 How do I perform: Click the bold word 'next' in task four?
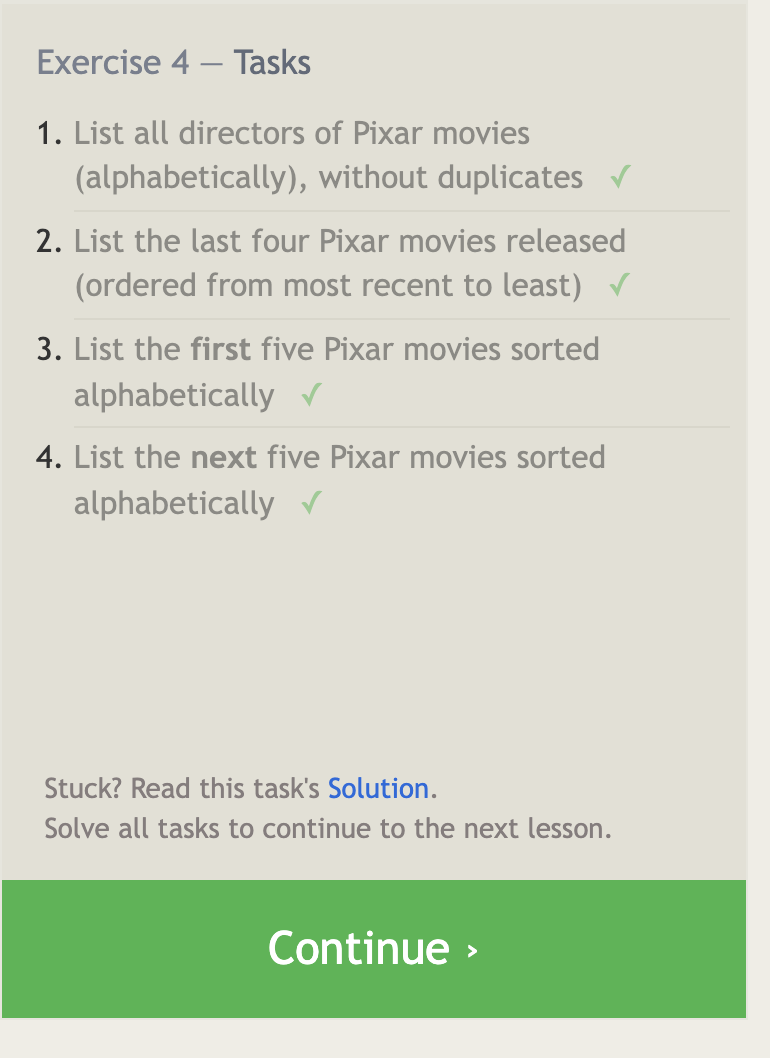click(224, 458)
